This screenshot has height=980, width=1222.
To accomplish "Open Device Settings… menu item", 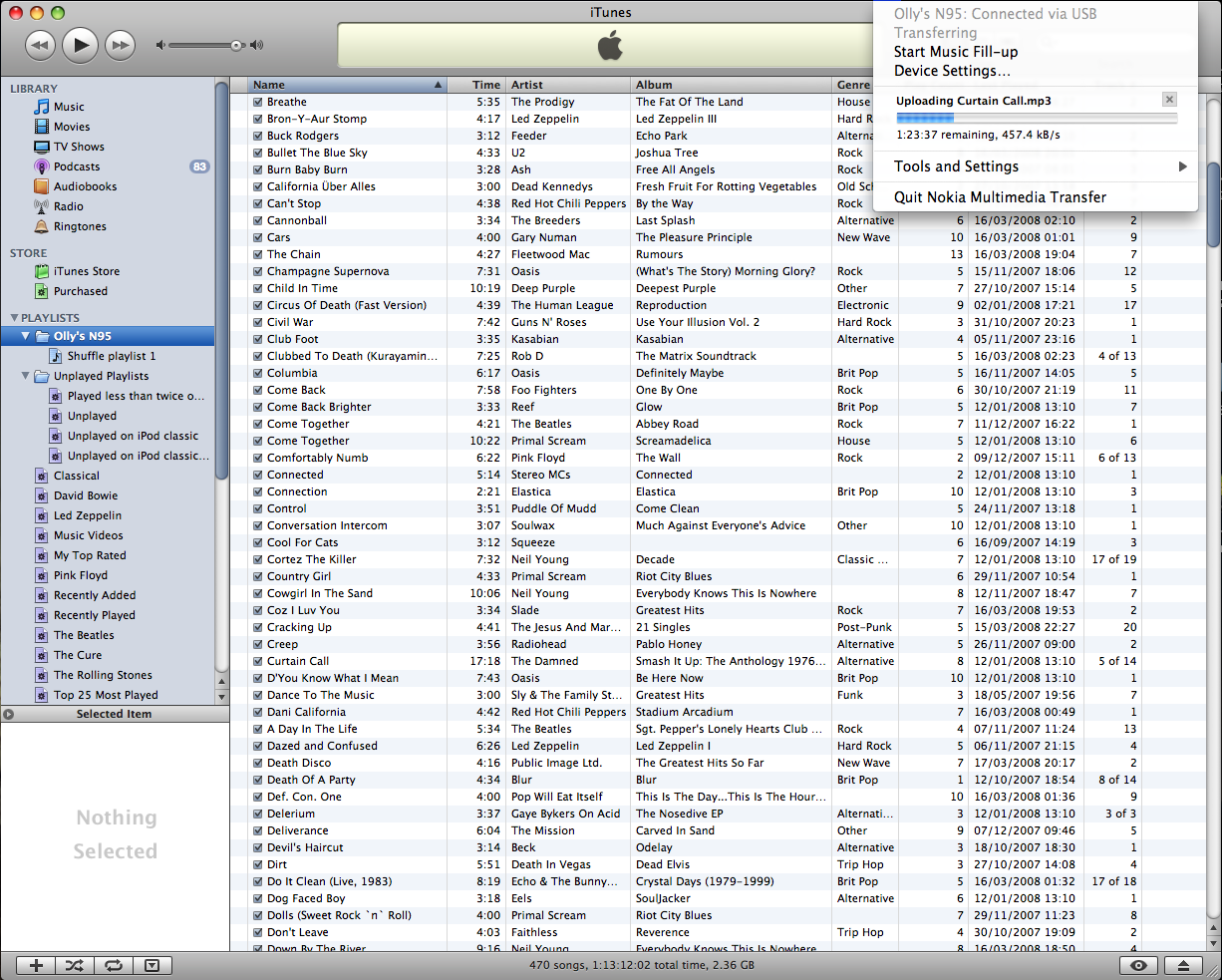I will [x=952, y=71].
